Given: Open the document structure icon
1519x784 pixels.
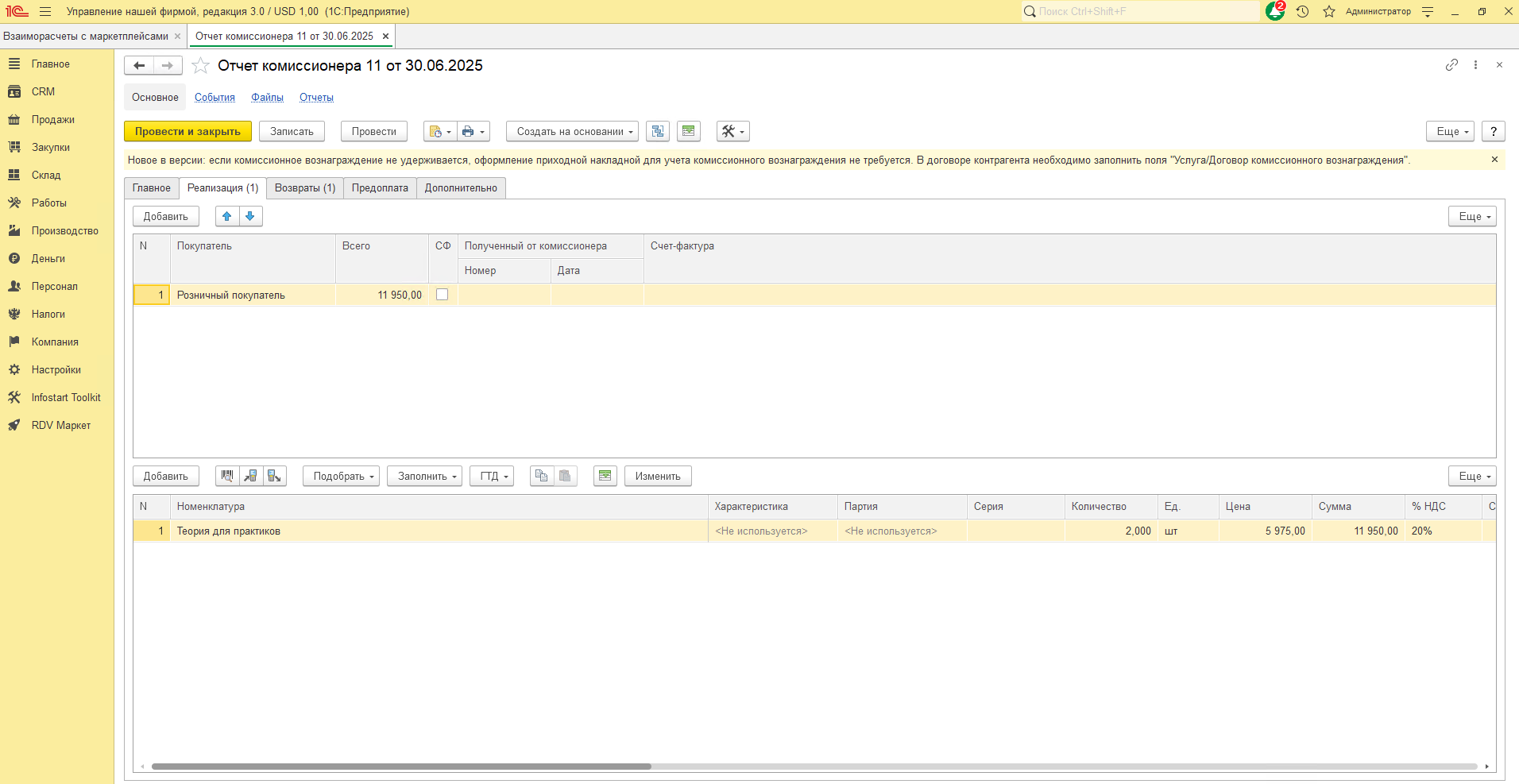Looking at the screenshot, I should [658, 132].
